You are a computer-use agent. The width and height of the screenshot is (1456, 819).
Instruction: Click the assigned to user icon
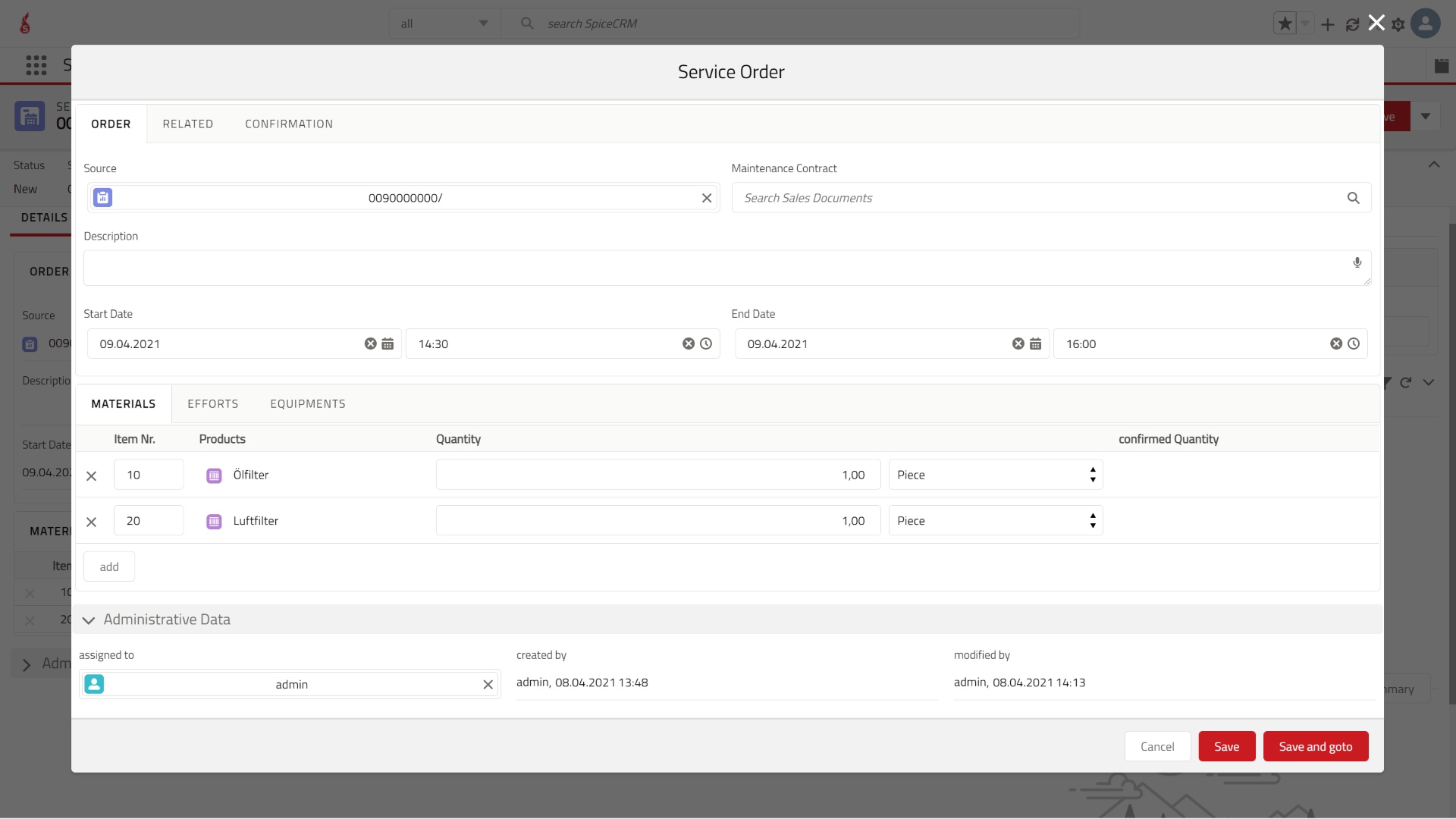[94, 685]
